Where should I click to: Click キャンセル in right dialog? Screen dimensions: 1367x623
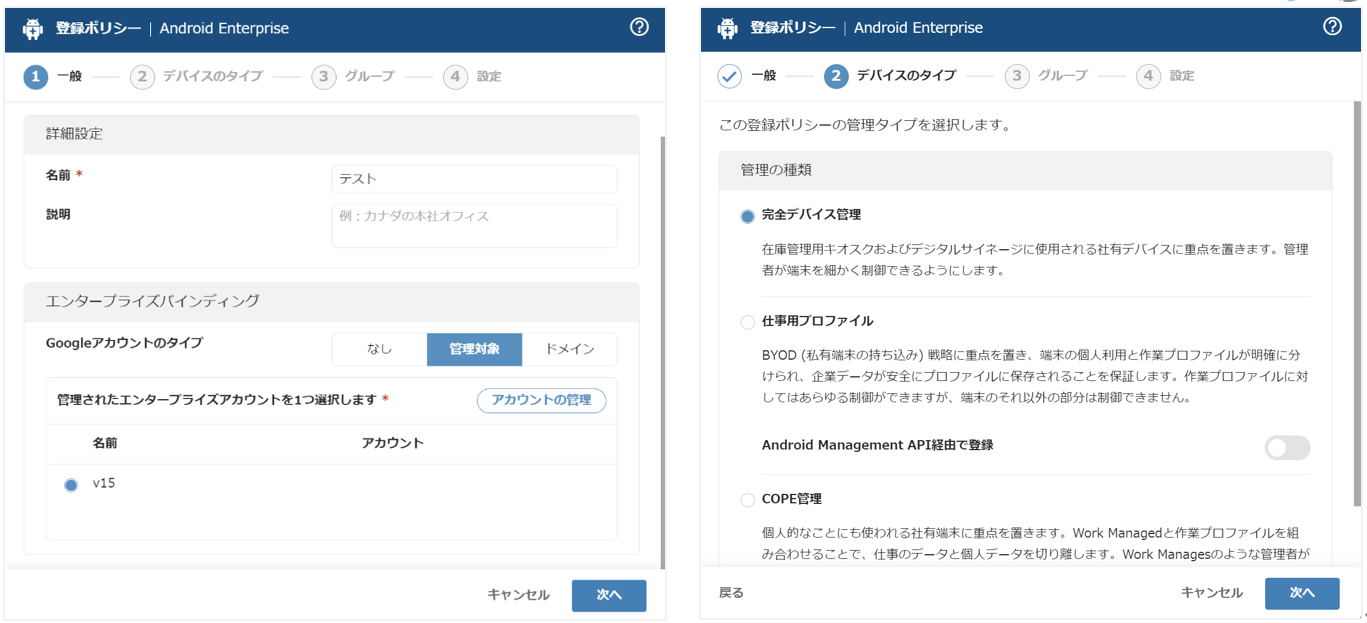1212,593
